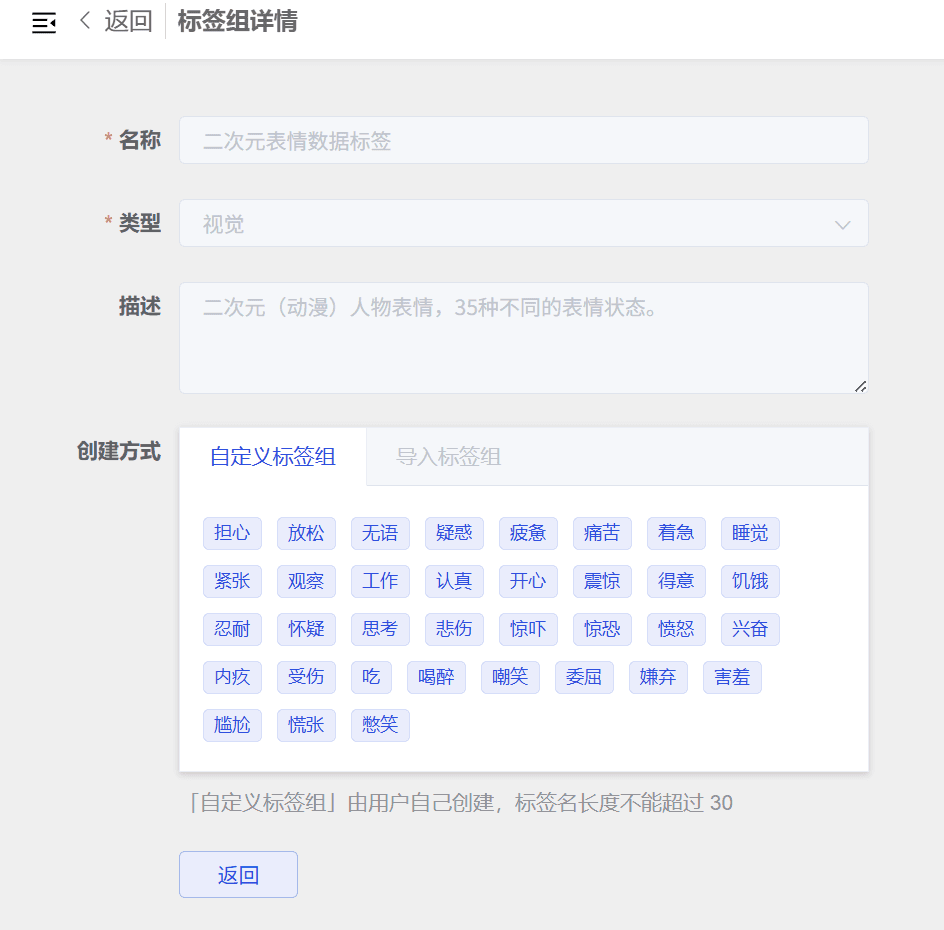Switch to 自定义标签组 tab

pyautogui.click(x=272, y=457)
